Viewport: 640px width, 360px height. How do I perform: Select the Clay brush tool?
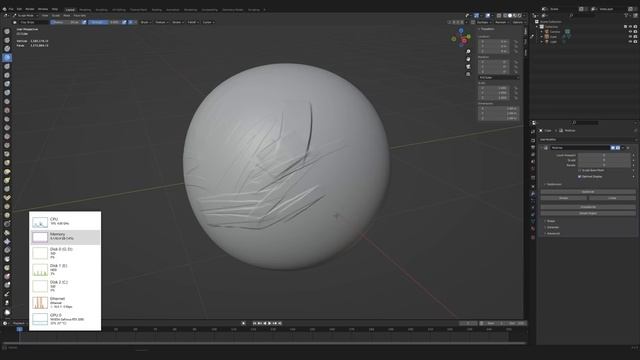pyautogui.click(x=7, y=49)
